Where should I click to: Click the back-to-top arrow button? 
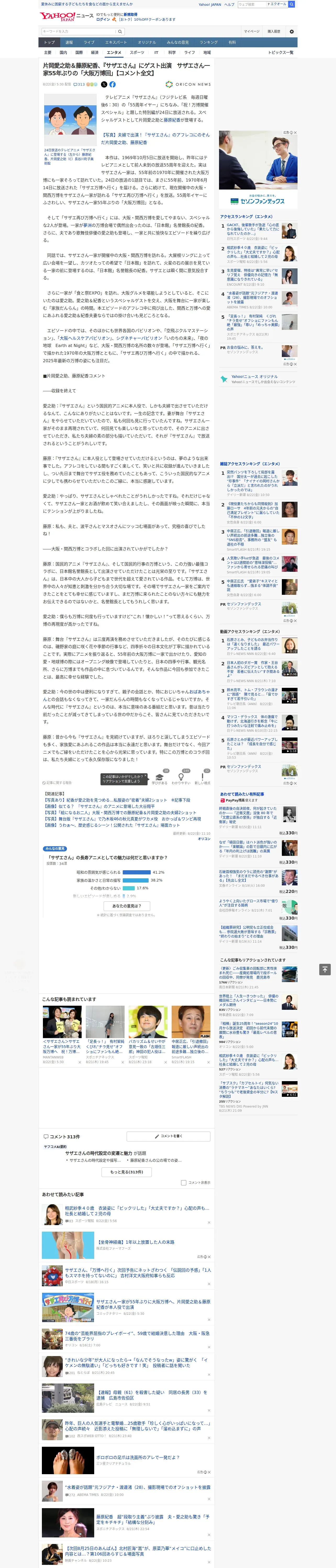[x=325, y=969]
